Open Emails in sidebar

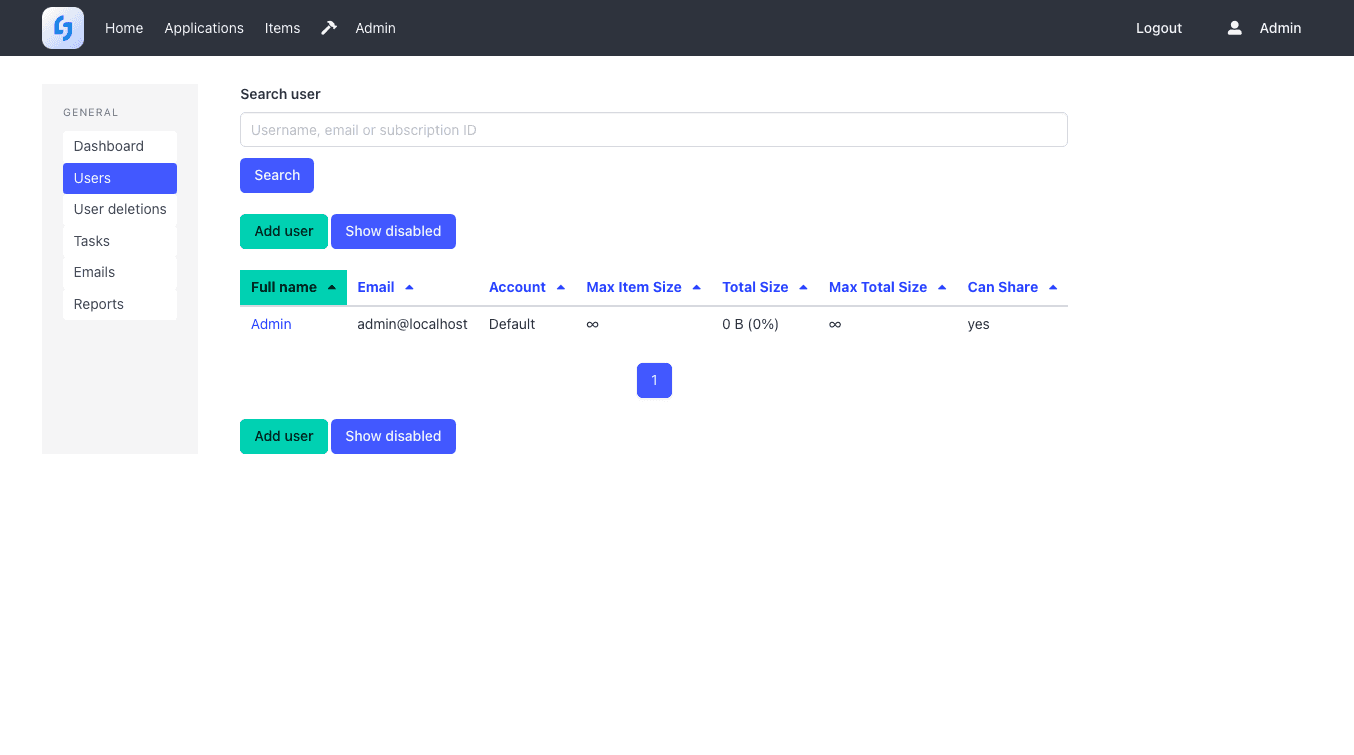[120, 272]
